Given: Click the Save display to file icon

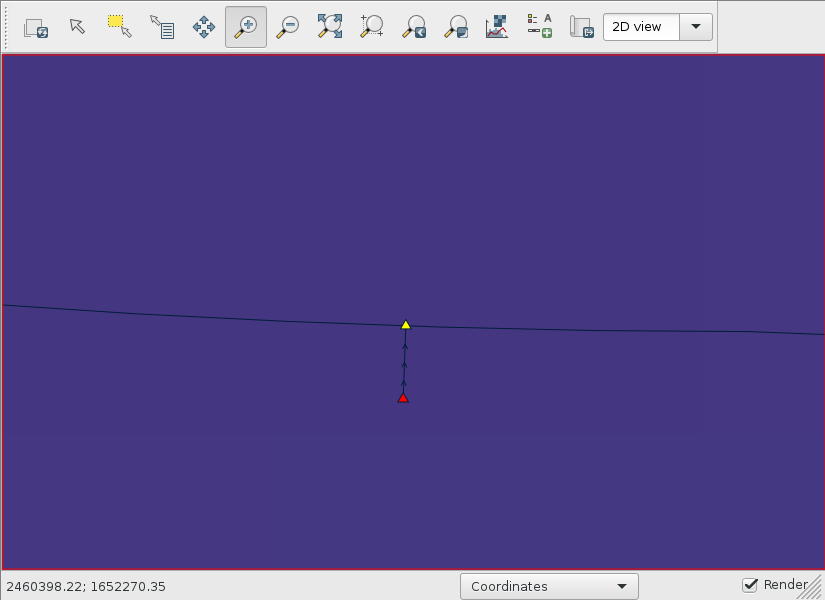Looking at the screenshot, I should point(581,27).
